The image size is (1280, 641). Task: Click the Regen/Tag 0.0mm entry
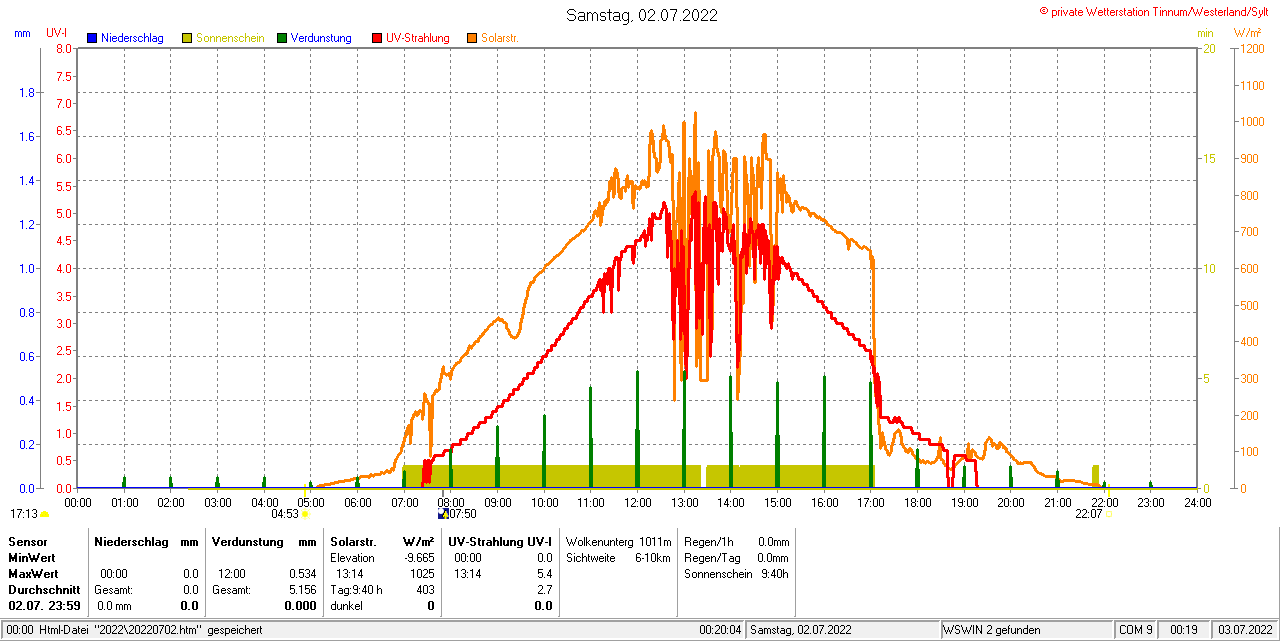pyautogui.click(x=736, y=557)
